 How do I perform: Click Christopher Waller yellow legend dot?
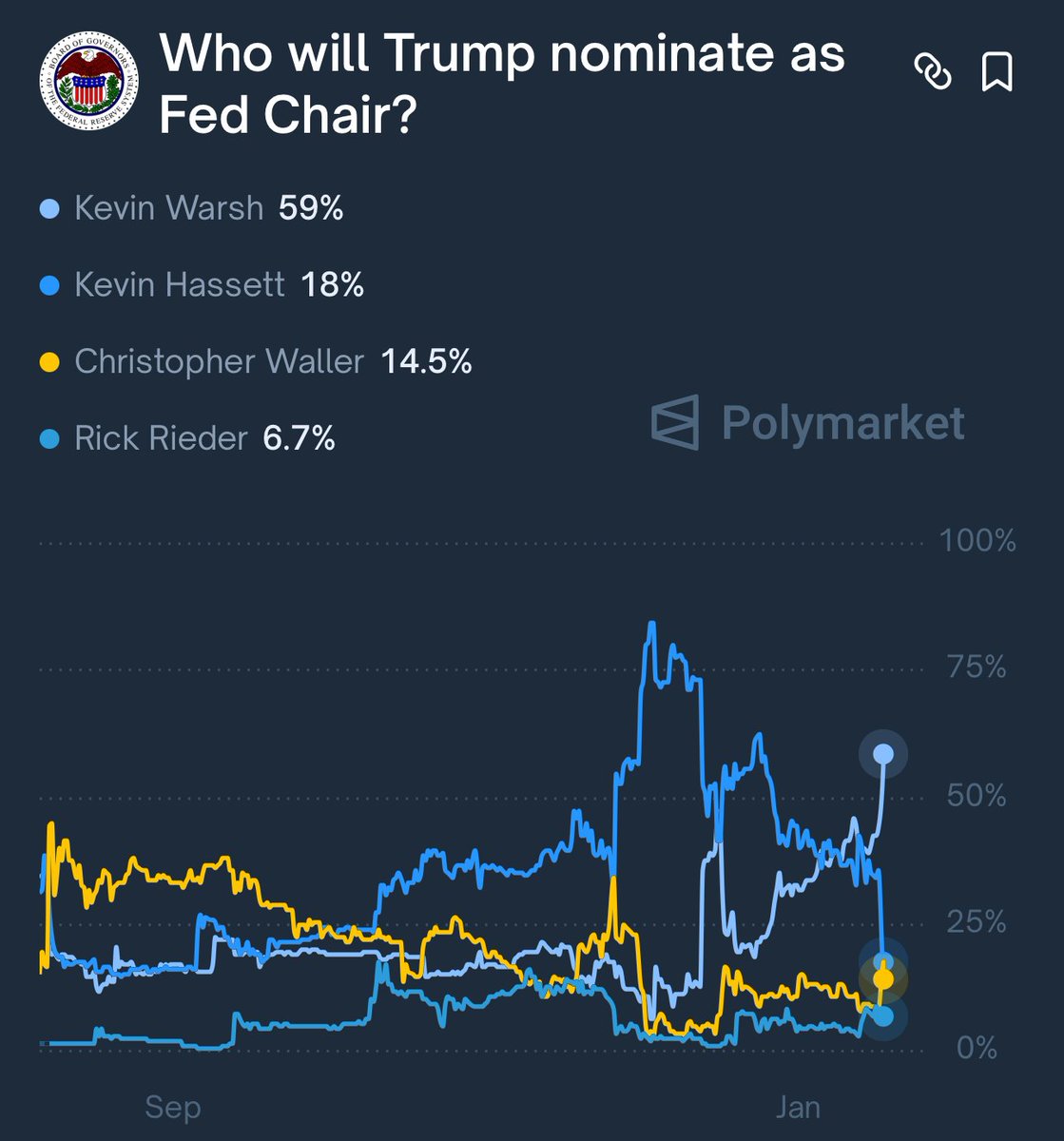point(51,362)
